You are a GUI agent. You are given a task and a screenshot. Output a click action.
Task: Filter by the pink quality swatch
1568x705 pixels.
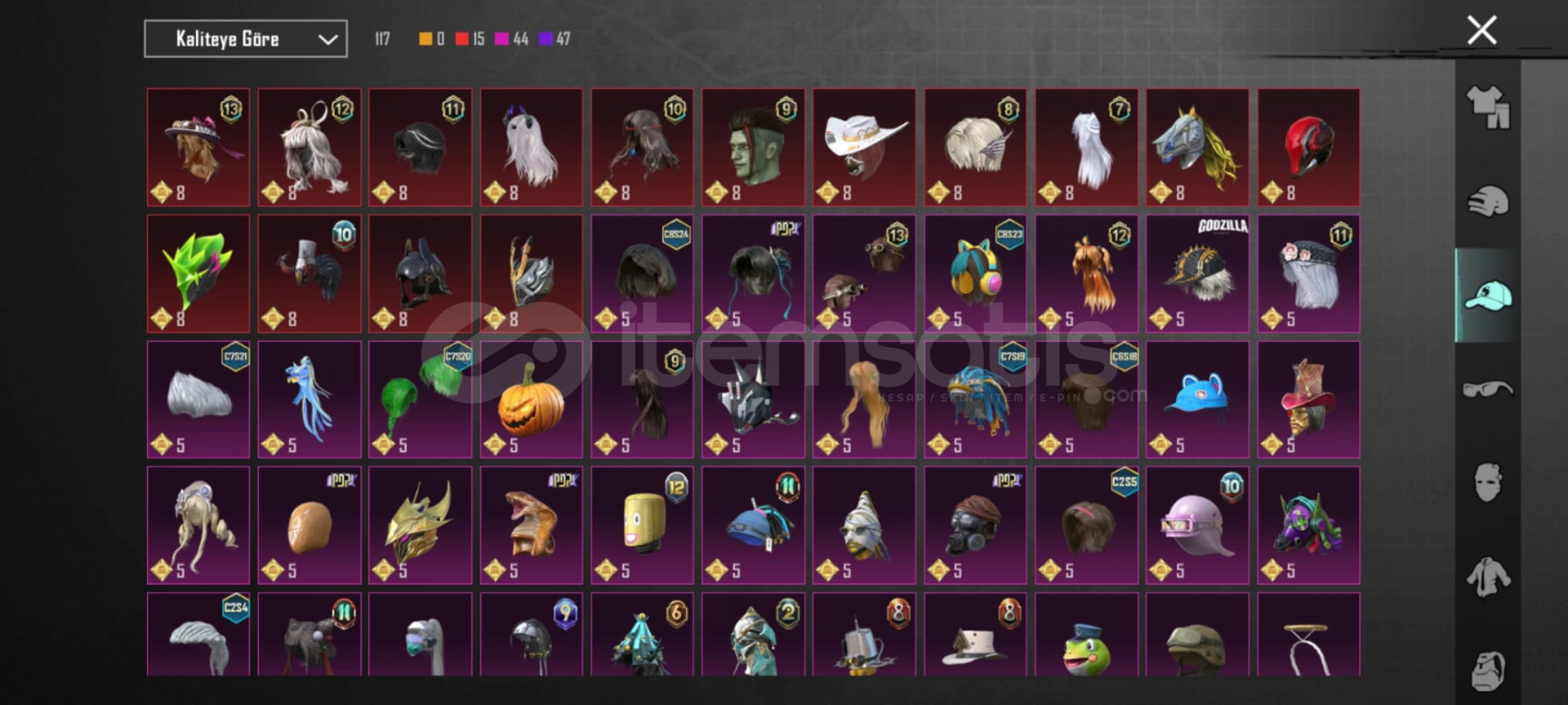click(x=501, y=38)
